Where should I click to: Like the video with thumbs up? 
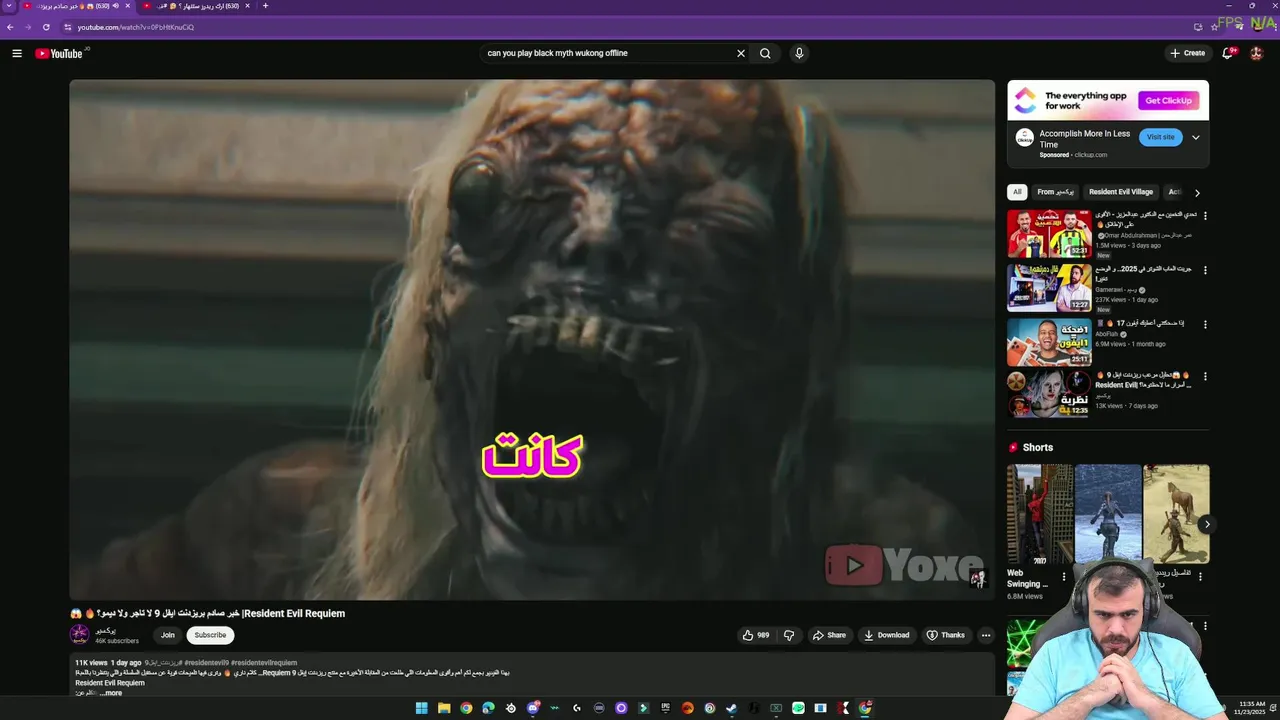[x=756, y=635]
